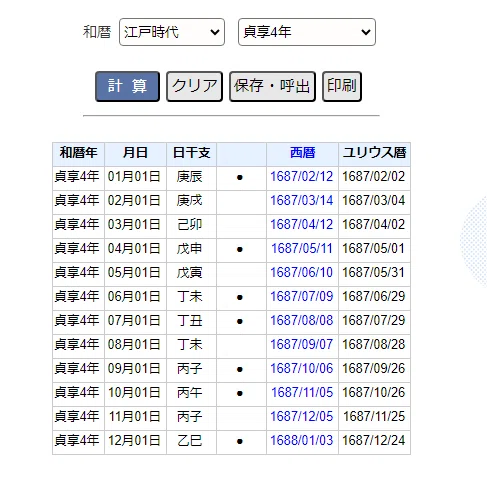
Task: Open the 西暦 column header link
Action: (x=302, y=153)
